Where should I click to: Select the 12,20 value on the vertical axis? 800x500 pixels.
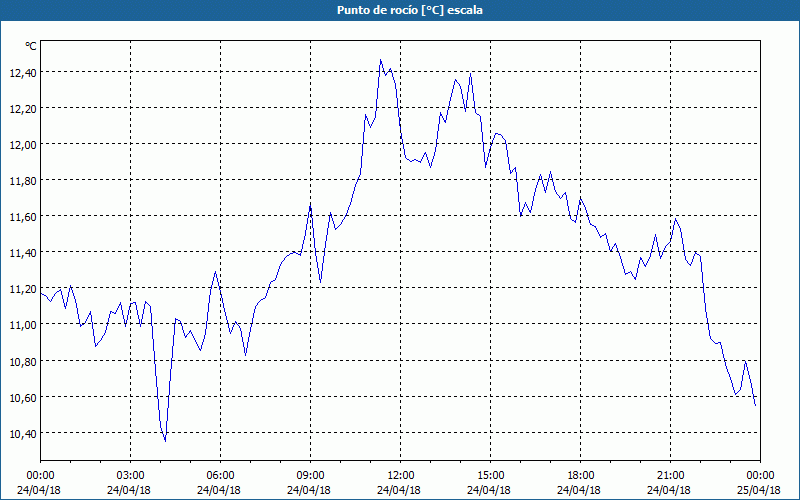[x=23, y=109]
